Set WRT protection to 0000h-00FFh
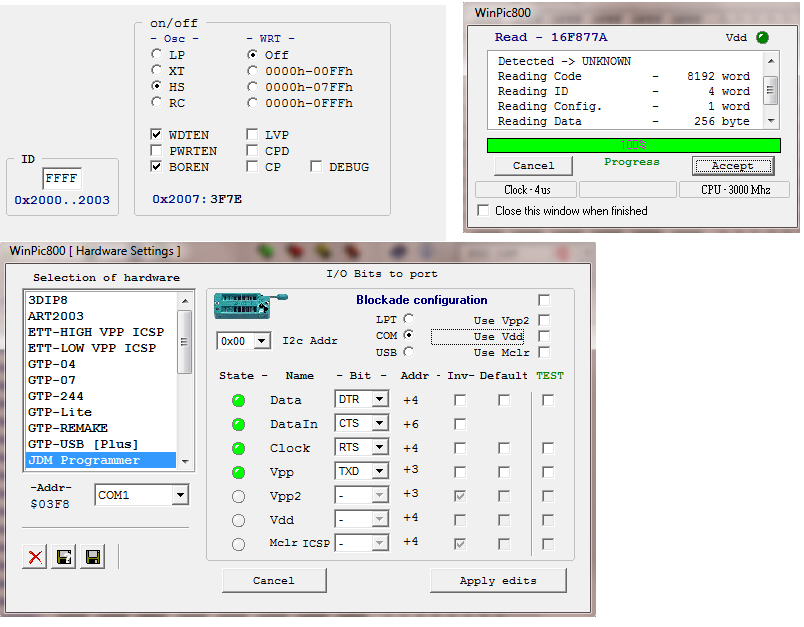The width and height of the screenshot is (804, 627). click(x=252, y=71)
